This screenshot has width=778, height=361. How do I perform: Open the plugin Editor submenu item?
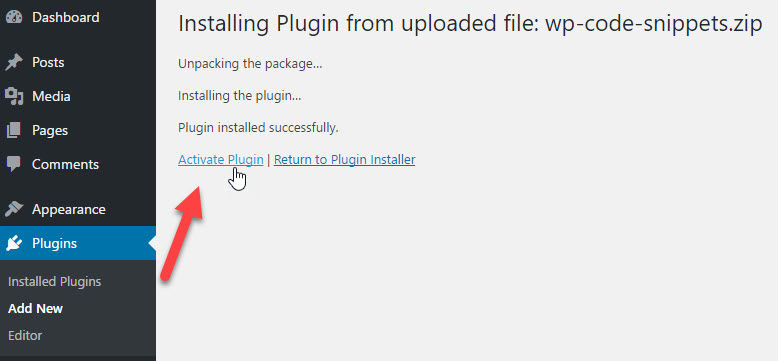pyautogui.click(x=25, y=335)
